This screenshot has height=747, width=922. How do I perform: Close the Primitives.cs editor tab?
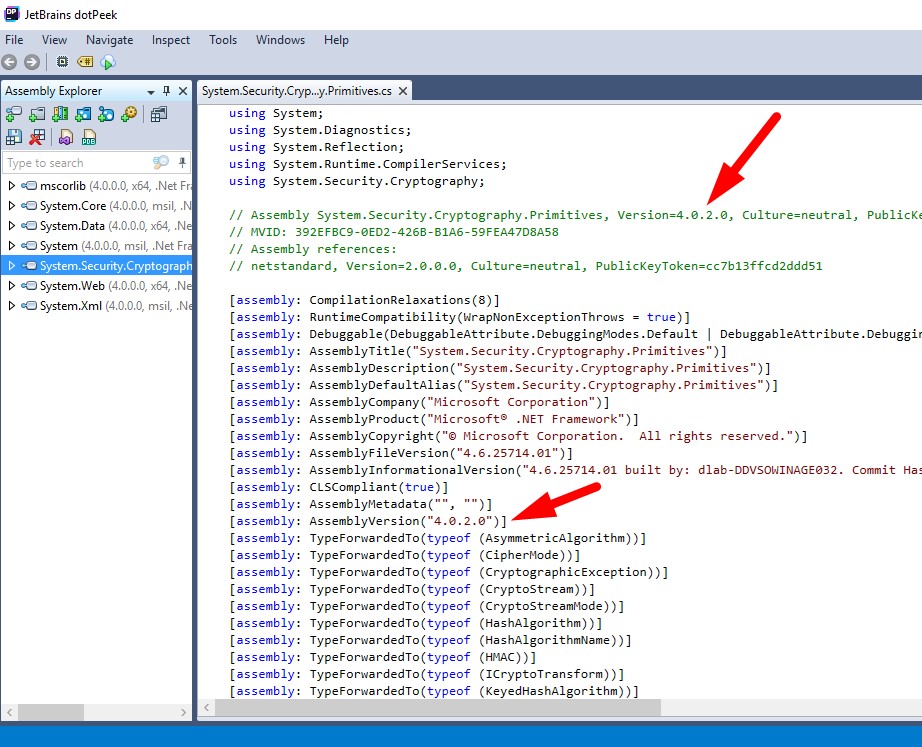(403, 91)
